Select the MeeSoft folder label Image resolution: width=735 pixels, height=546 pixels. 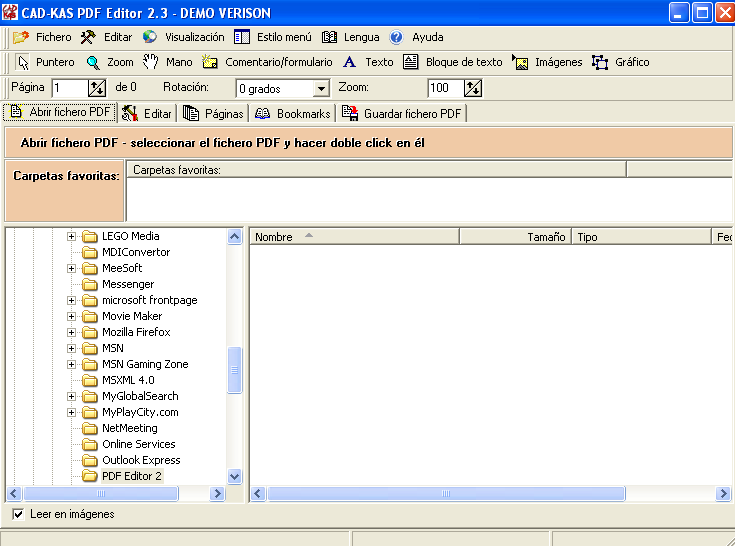coord(122,268)
